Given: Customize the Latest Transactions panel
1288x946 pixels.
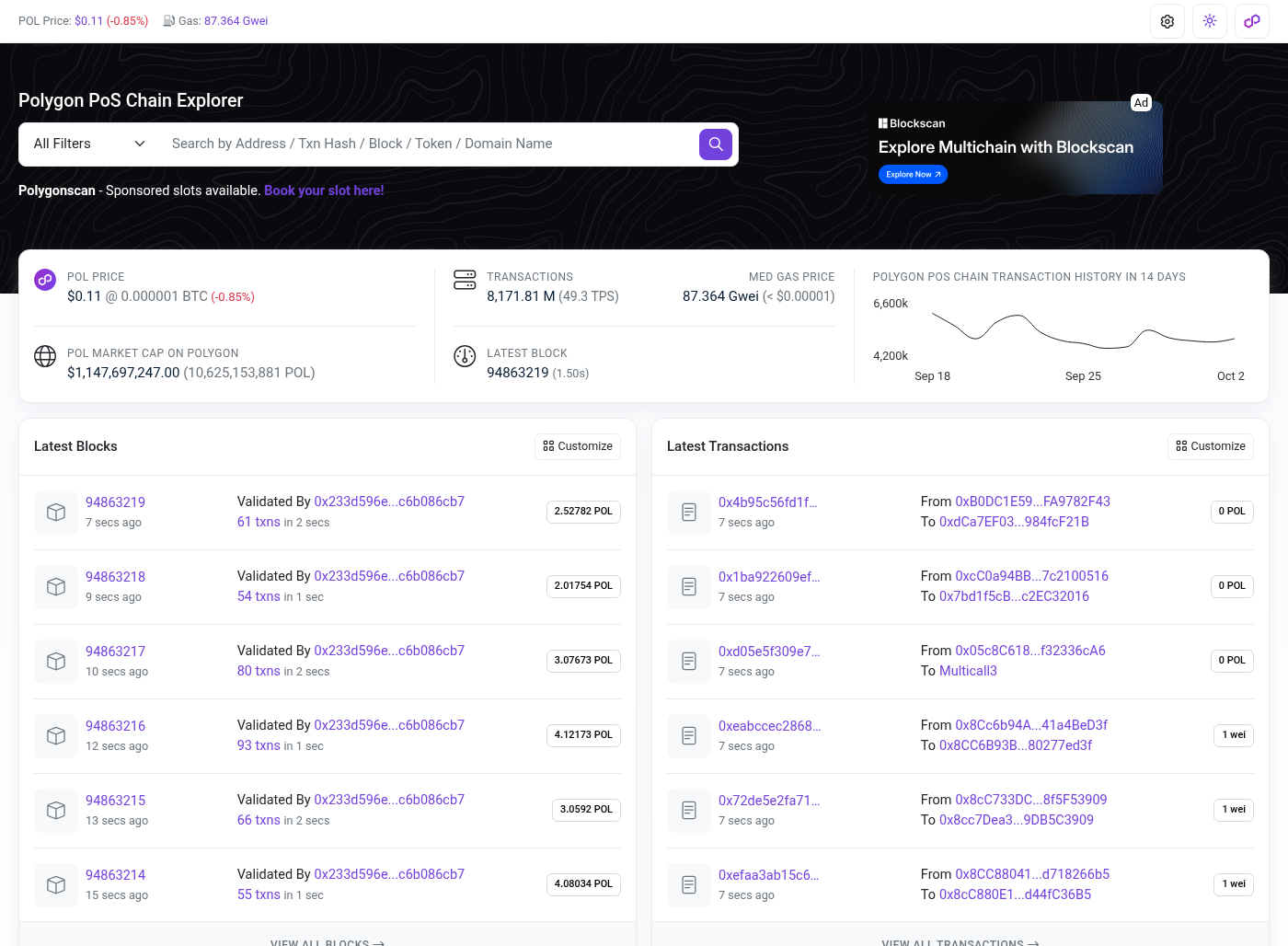Looking at the screenshot, I should 1211,446.
